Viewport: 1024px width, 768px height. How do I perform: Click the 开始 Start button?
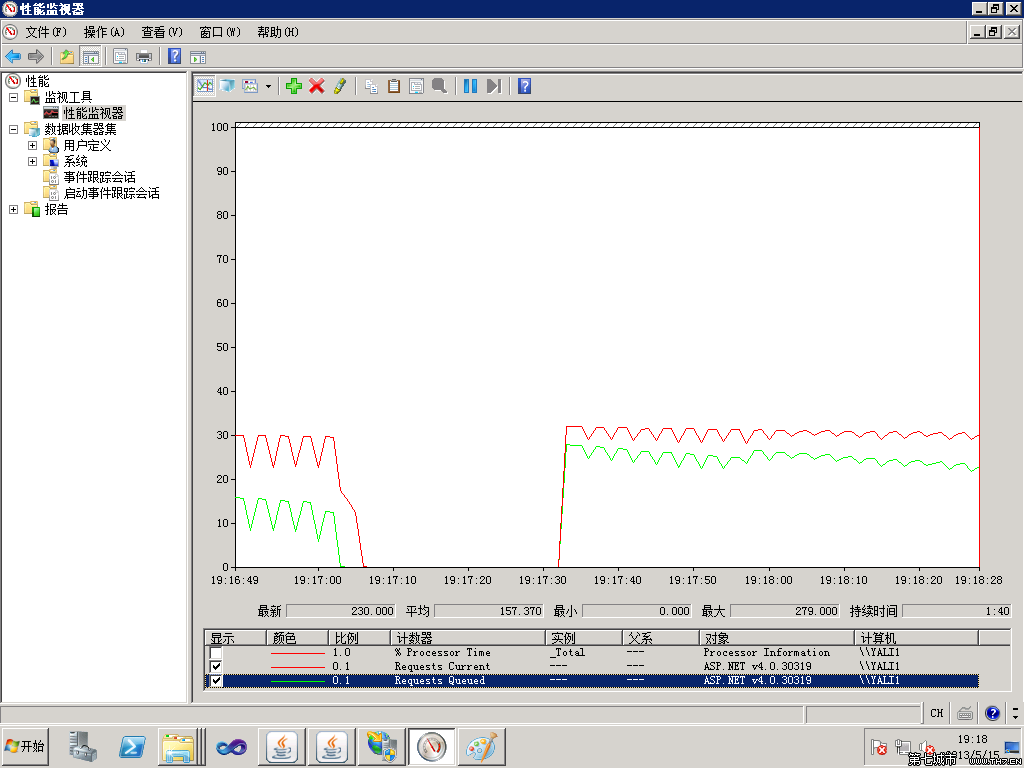click(25, 746)
